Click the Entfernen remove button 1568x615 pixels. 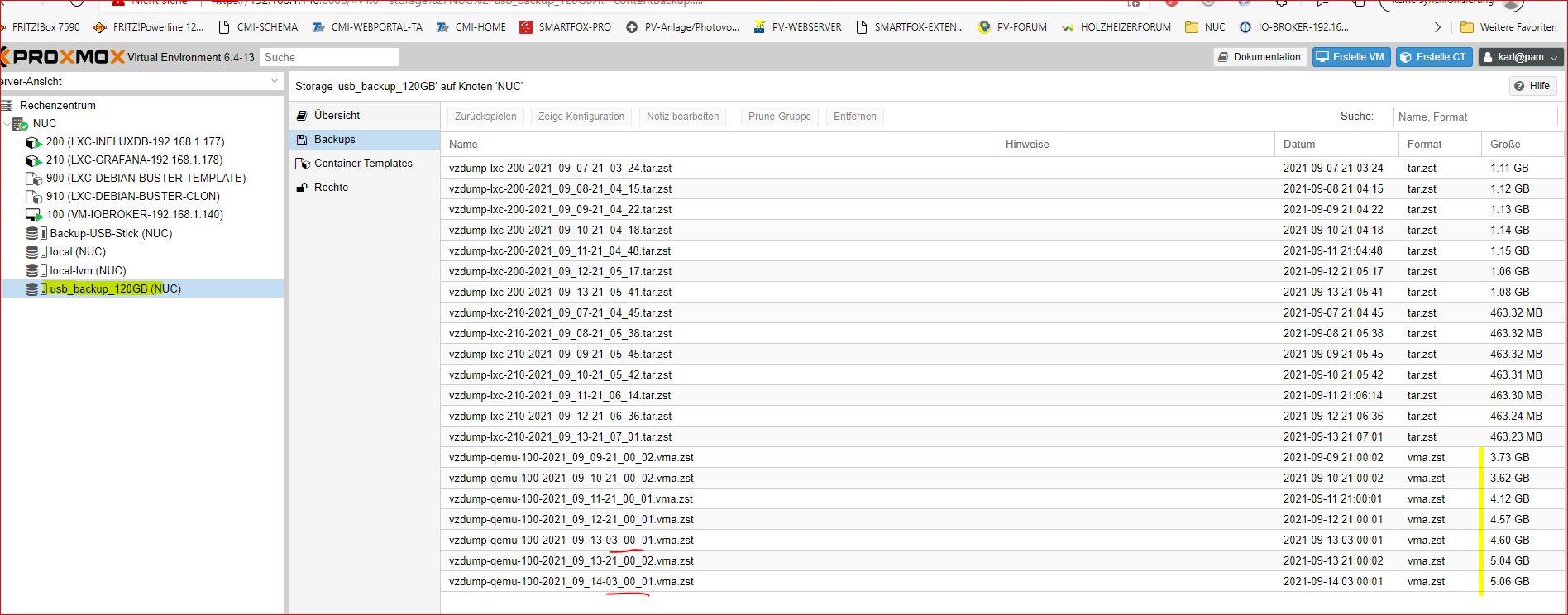[855, 117]
